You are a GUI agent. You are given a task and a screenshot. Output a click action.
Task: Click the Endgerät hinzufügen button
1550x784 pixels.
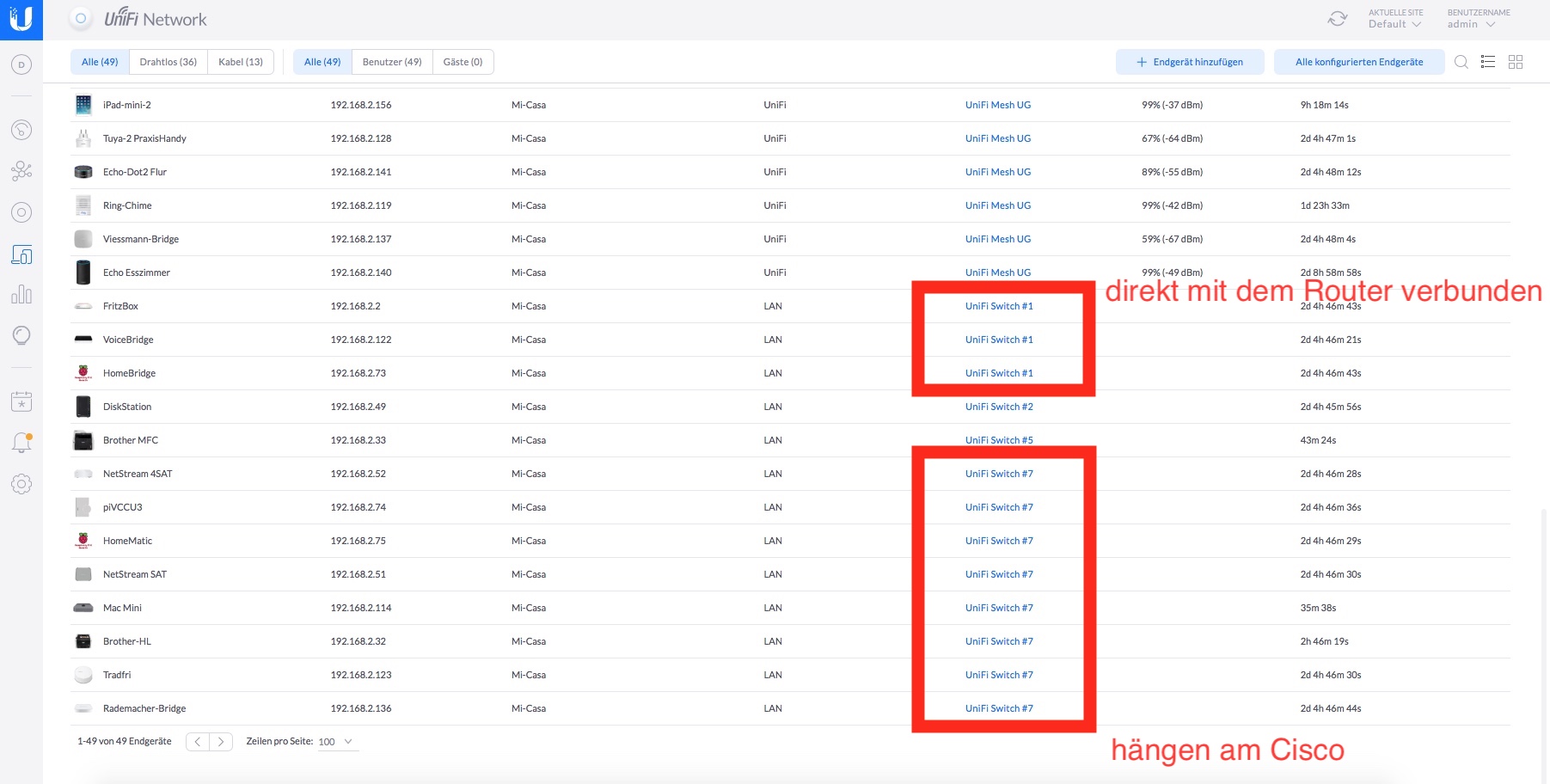(1190, 62)
